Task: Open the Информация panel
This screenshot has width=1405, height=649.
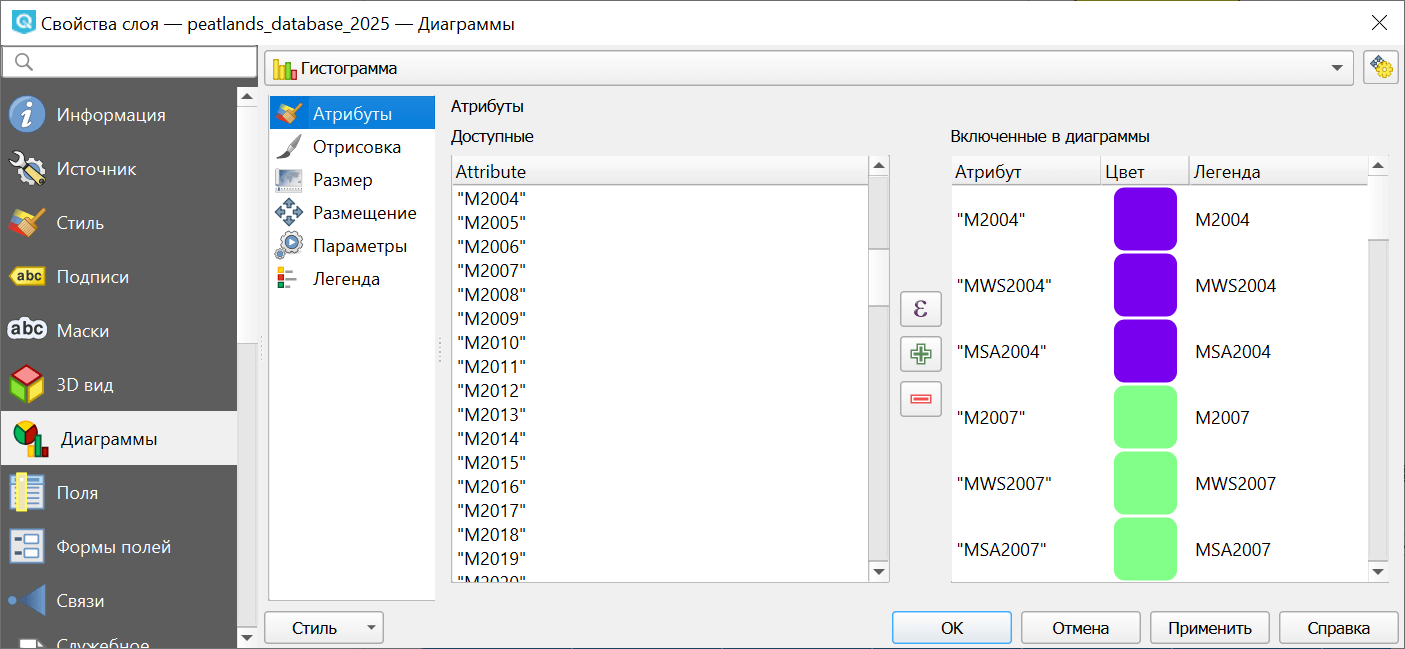Action: click(x=100, y=114)
